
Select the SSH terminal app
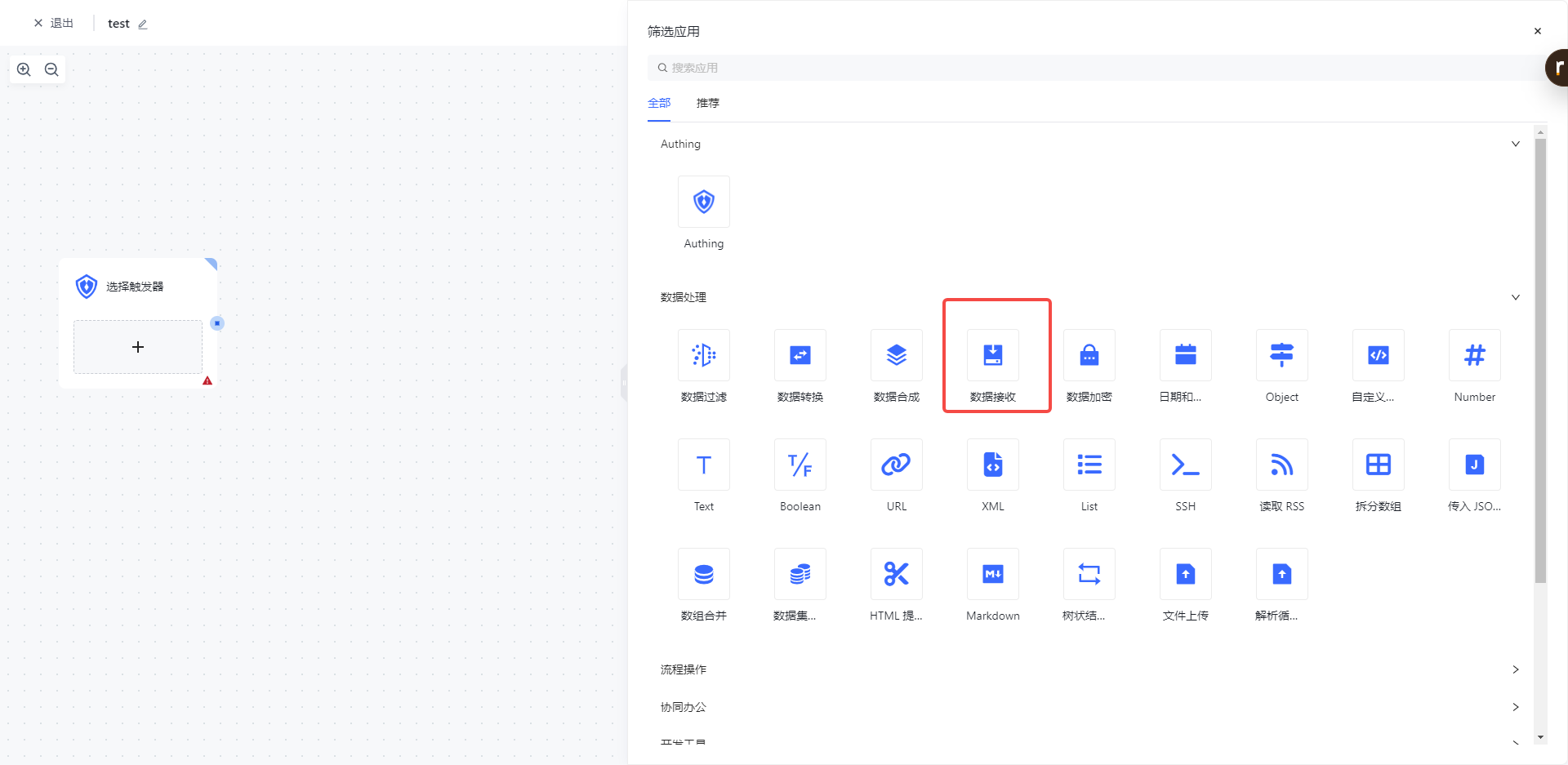1185,465
